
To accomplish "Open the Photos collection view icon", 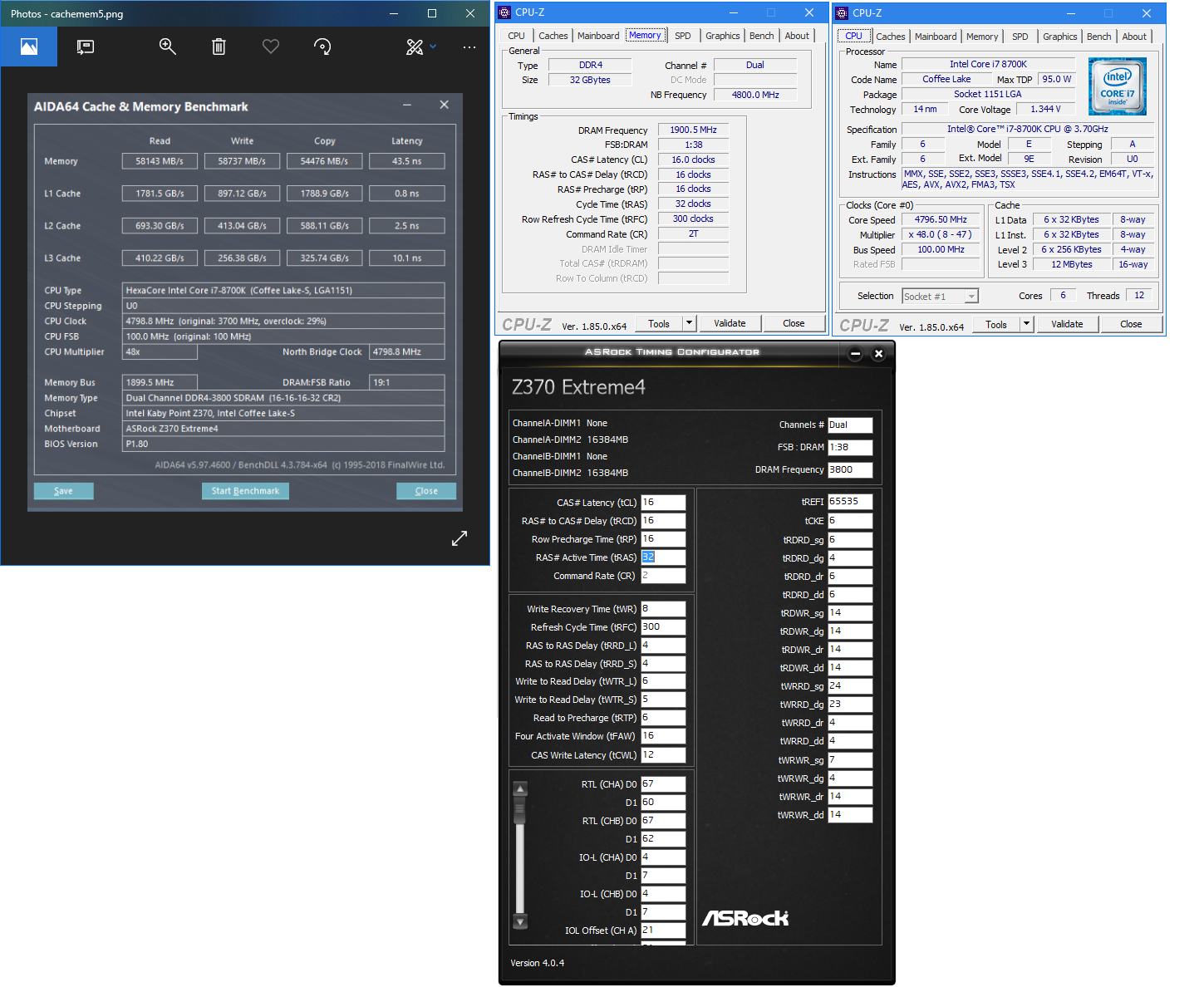I will (x=29, y=47).
